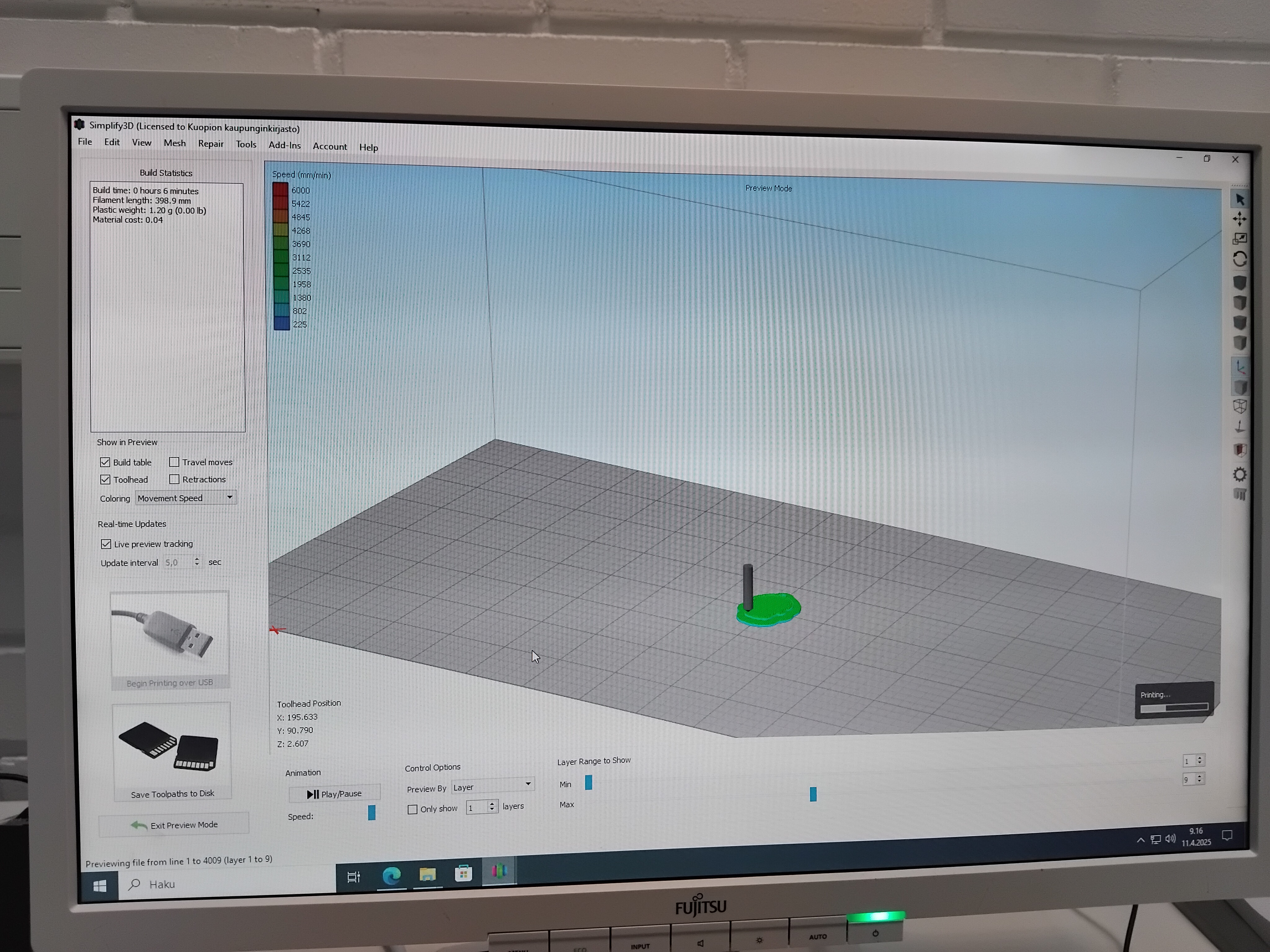Click the Max layer range slider handle
1270x952 pixels.
pyautogui.click(x=813, y=794)
